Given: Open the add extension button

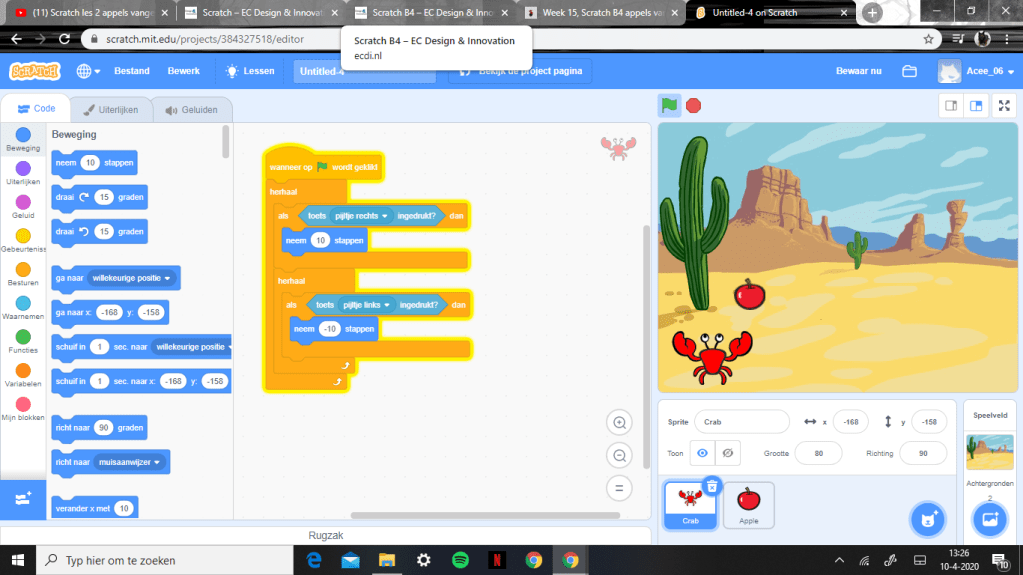Looking at the screenshot, I should pyautogui.click(x=23, y=497).
